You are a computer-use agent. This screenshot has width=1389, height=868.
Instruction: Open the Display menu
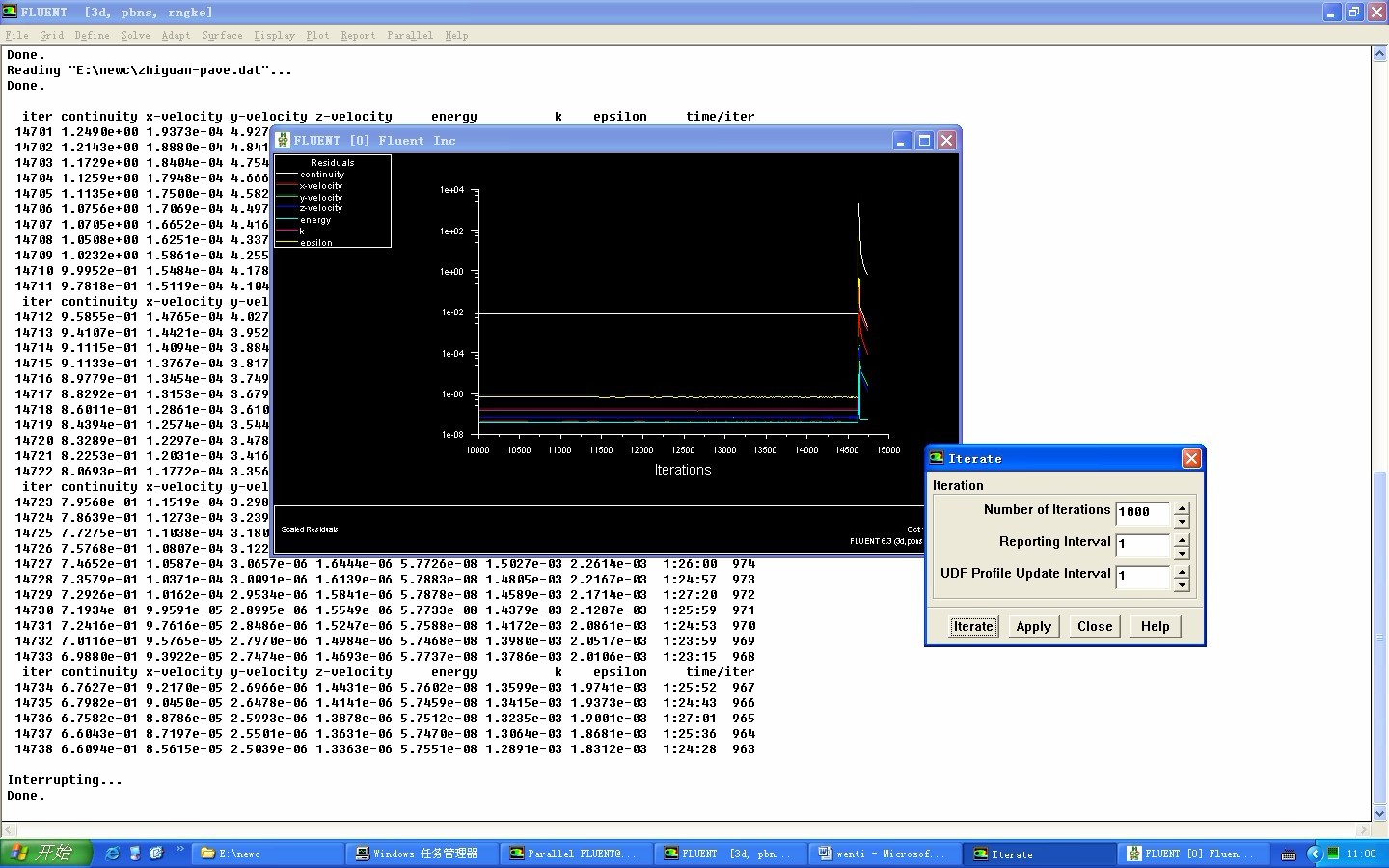(274, 35)
